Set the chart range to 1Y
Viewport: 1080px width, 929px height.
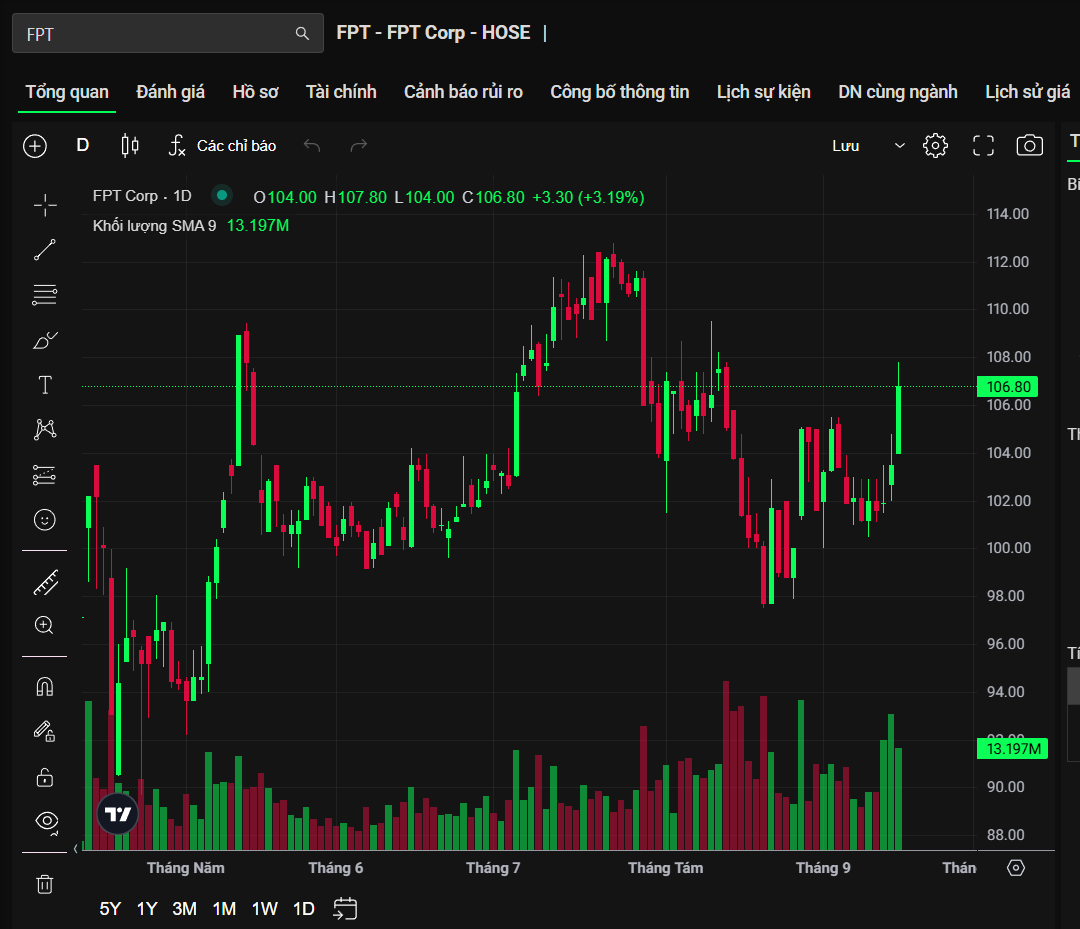point(147,909)
